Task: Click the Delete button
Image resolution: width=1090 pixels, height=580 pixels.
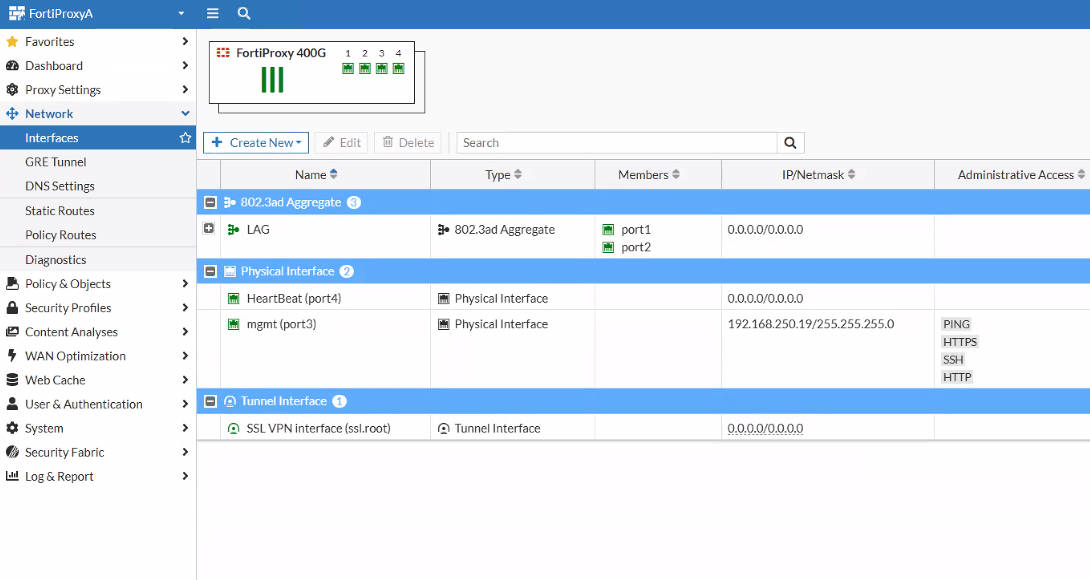Action: tap(408, 143)
